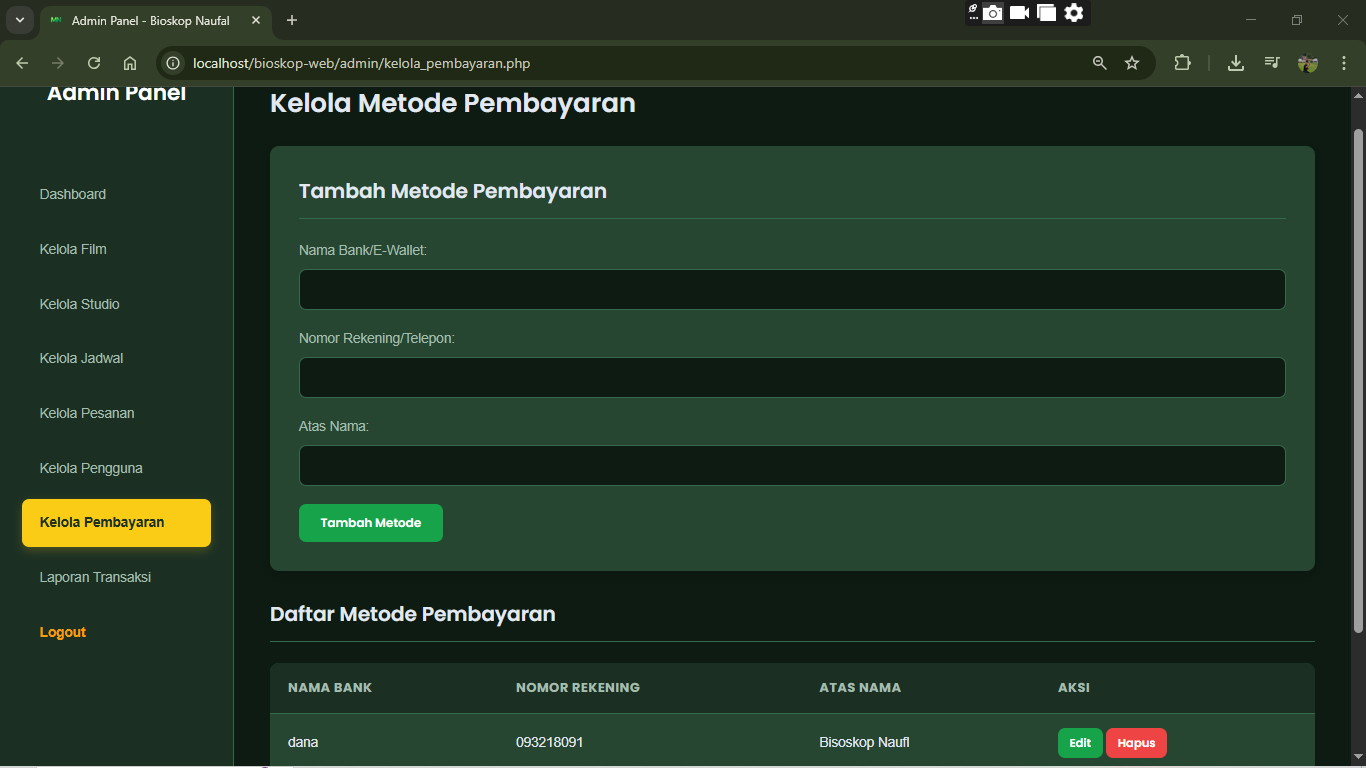Click Hapus for the dana row
The height and width of the screenshot is (768, 1366).
[1136, 743]
